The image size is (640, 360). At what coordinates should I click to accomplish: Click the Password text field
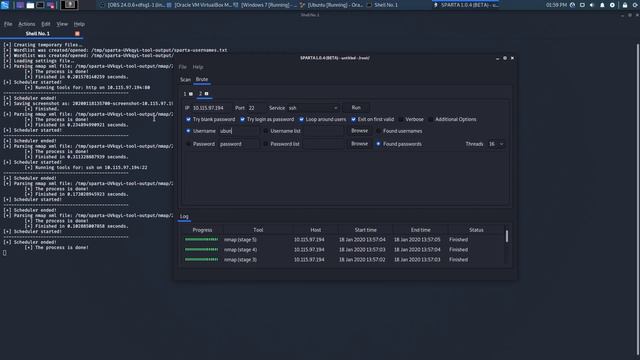click(x=238, y=144)
